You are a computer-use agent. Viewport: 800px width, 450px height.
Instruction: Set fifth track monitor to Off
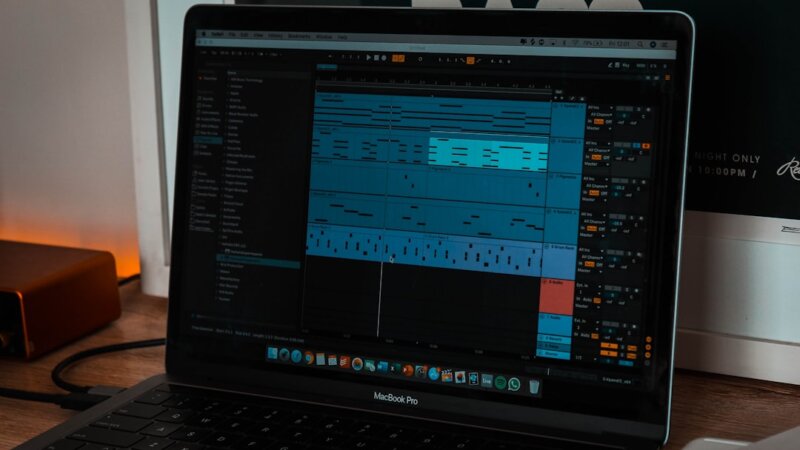point(599,264)
